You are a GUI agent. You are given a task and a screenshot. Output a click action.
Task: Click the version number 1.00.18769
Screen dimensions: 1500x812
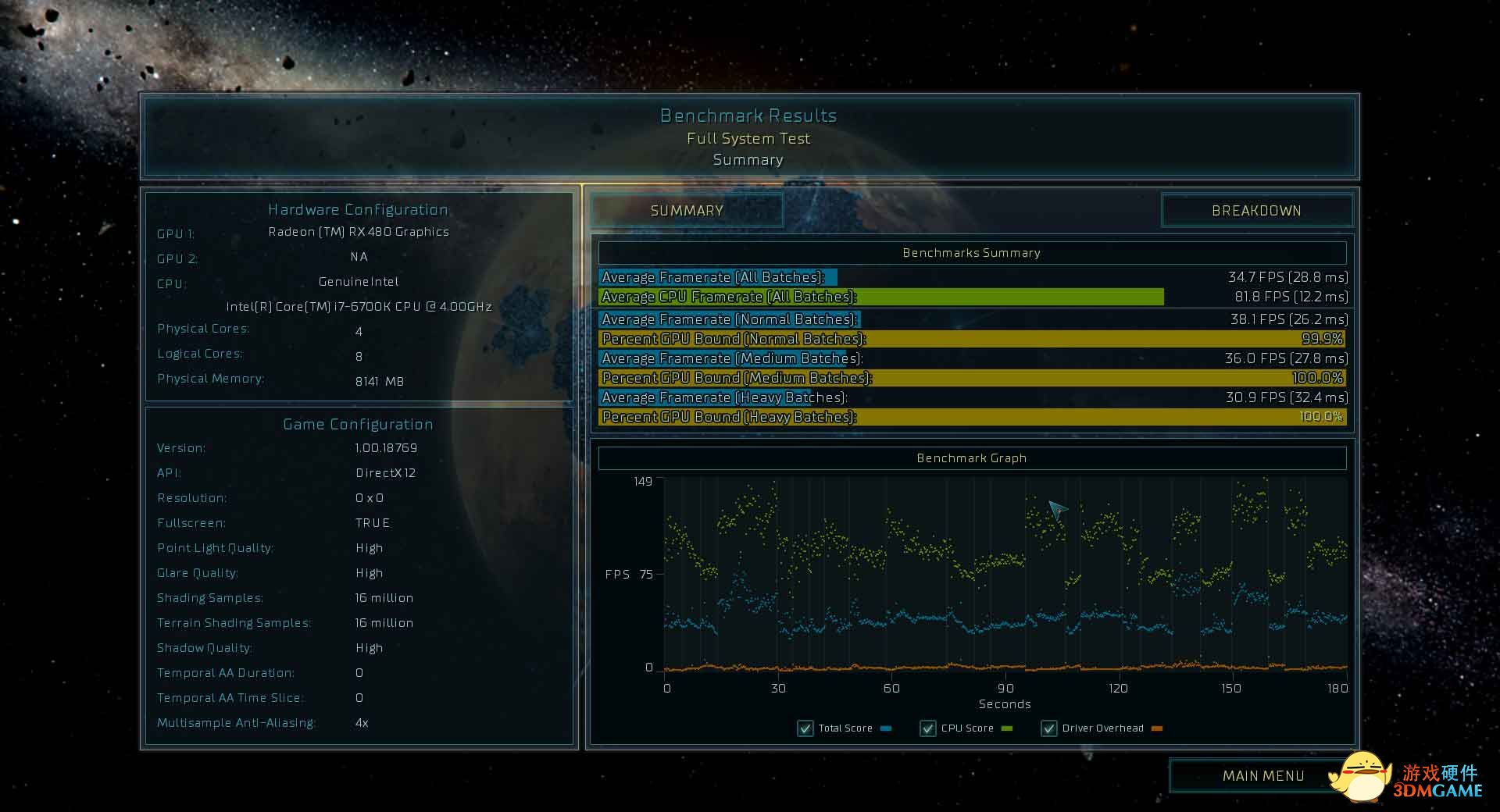[386, 448]
